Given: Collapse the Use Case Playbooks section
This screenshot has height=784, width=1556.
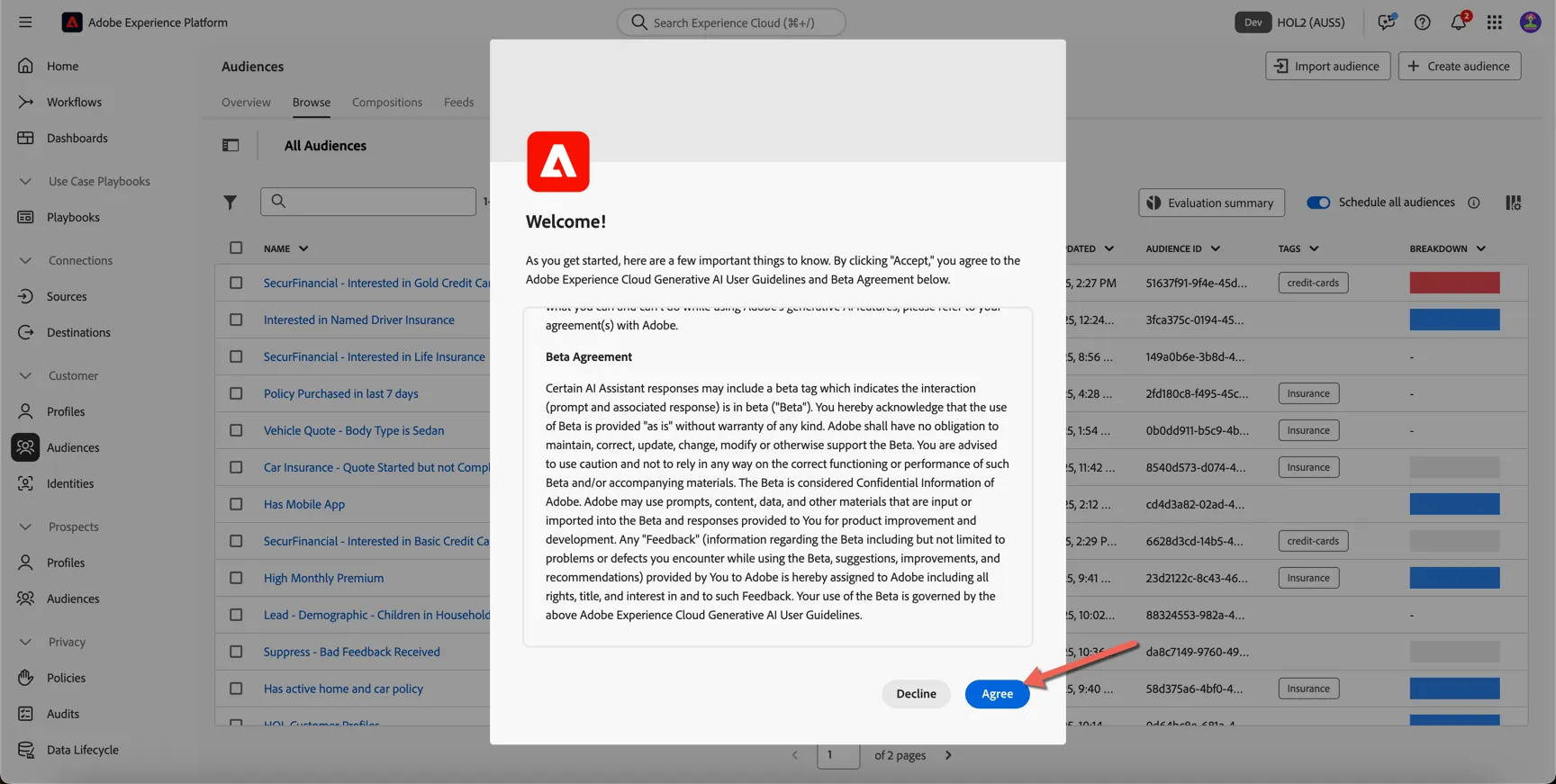Looking at the screenshot, I should pyautogui.click(x=25, y=181).
